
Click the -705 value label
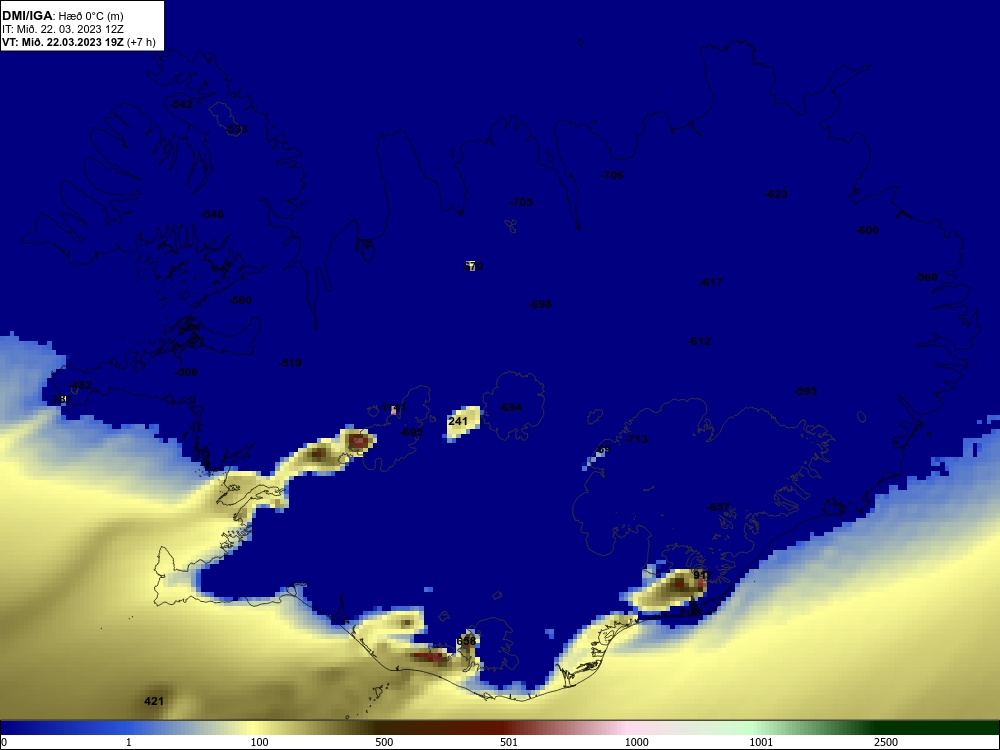[521, 202]
